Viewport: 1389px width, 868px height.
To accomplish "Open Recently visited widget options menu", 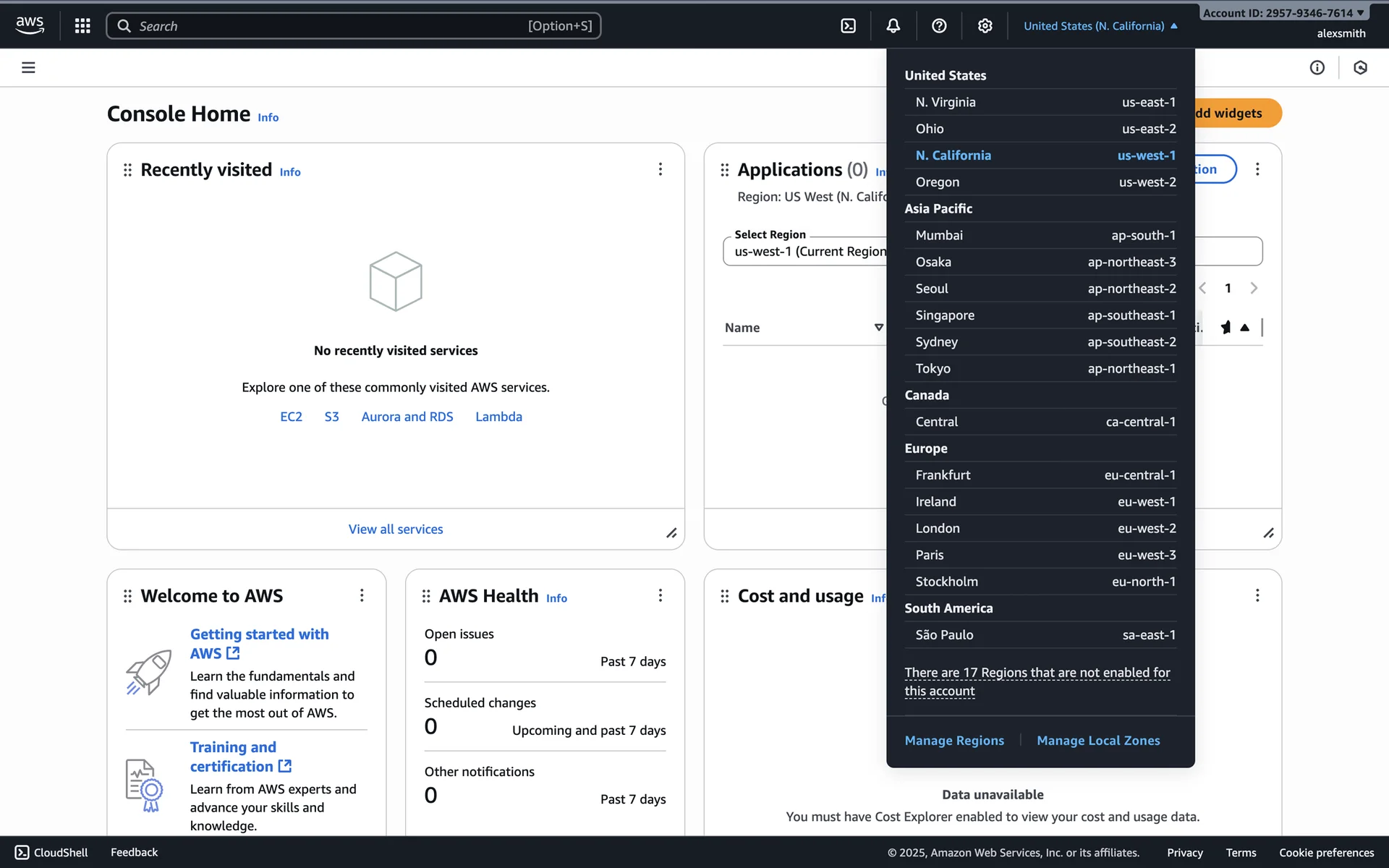I will click(660, 169).
